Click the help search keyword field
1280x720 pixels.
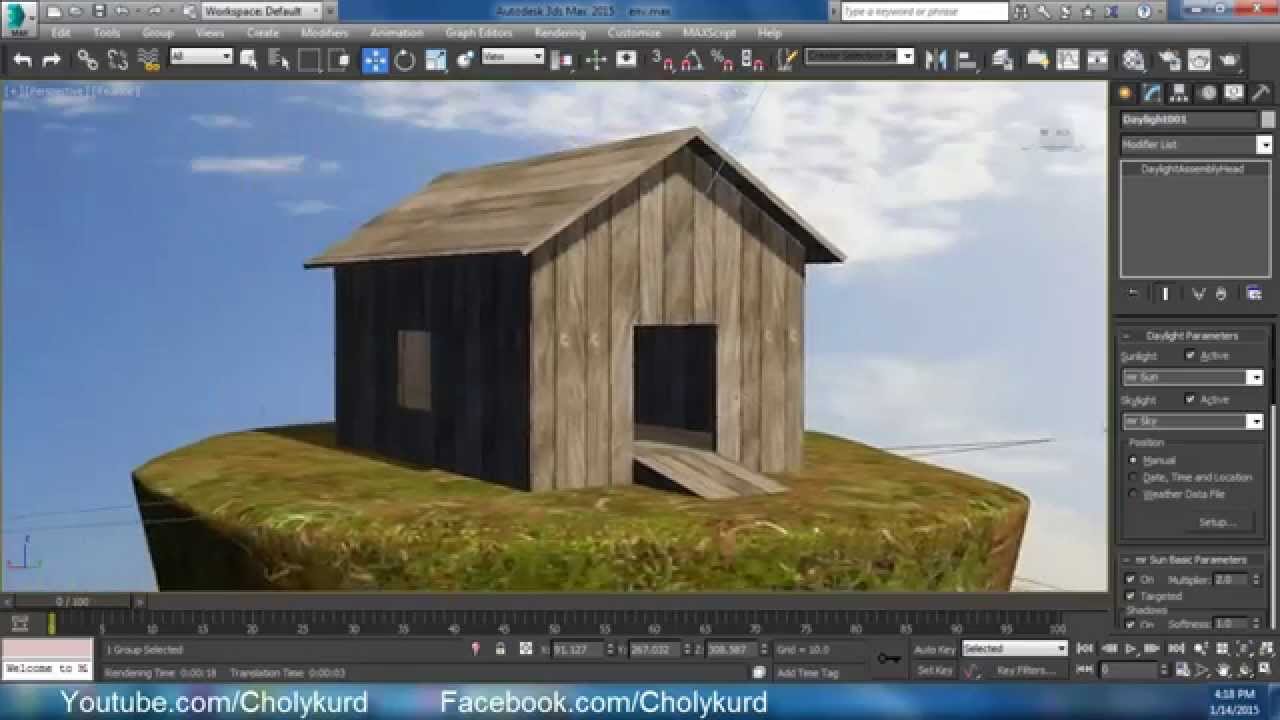924,11
